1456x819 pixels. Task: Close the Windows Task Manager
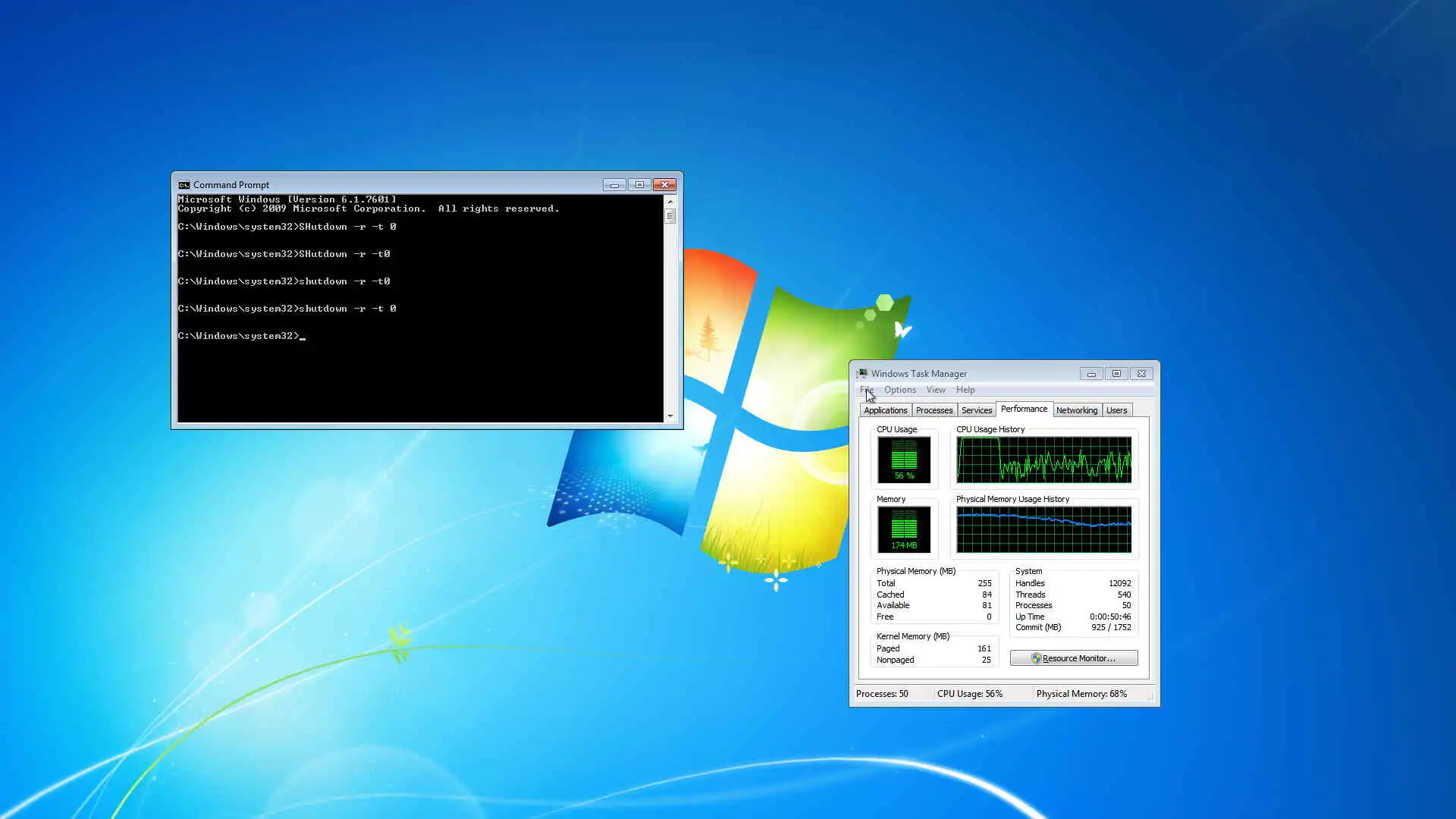(x=1141, y=373)
